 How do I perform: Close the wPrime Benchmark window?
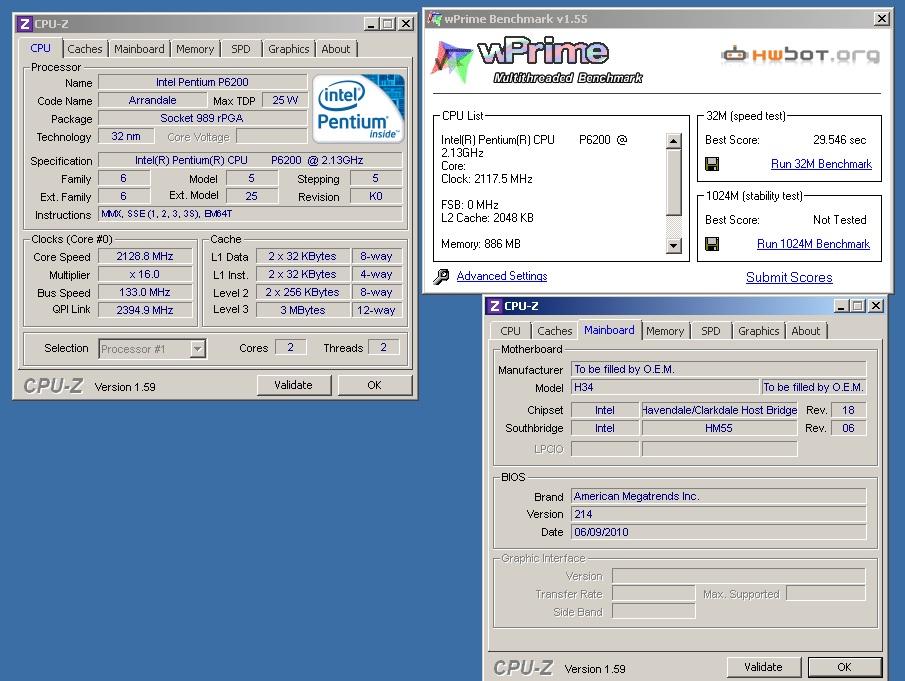pyautogui.click(x=882, y=18)
